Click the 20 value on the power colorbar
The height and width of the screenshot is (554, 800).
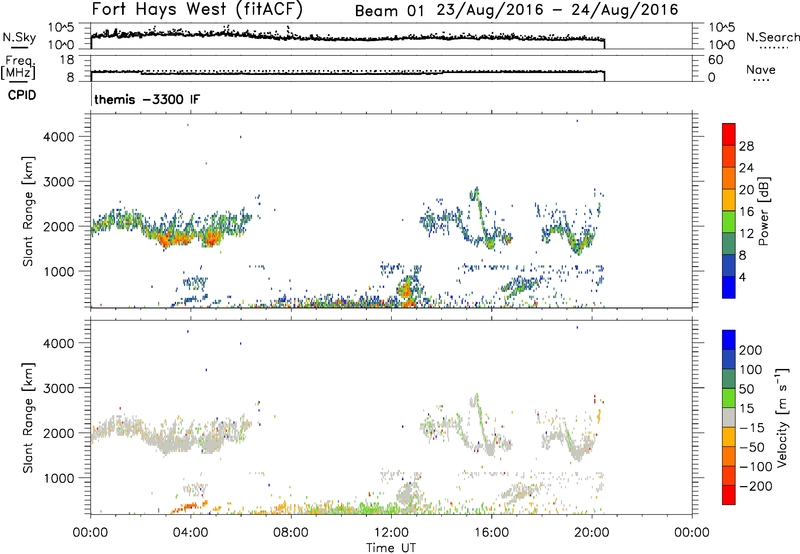click(746, 190)
